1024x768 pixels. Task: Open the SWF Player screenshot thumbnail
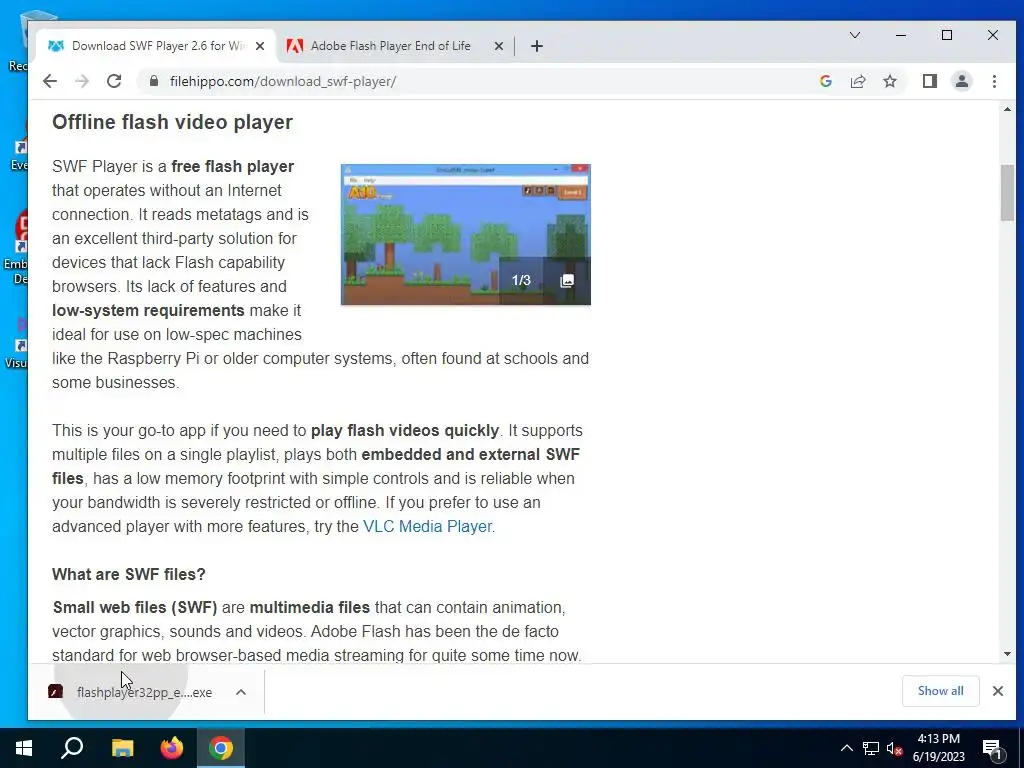tap(466, 234)
